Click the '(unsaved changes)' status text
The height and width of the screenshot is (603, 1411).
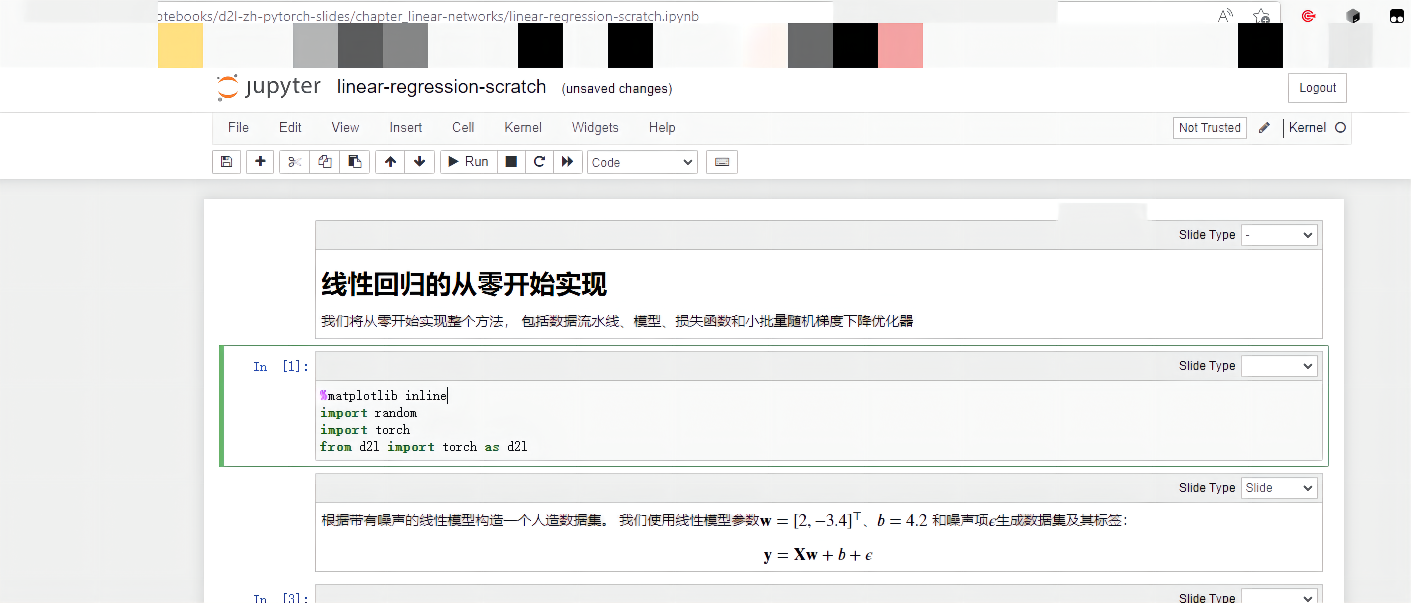click(x=617, y=89)
